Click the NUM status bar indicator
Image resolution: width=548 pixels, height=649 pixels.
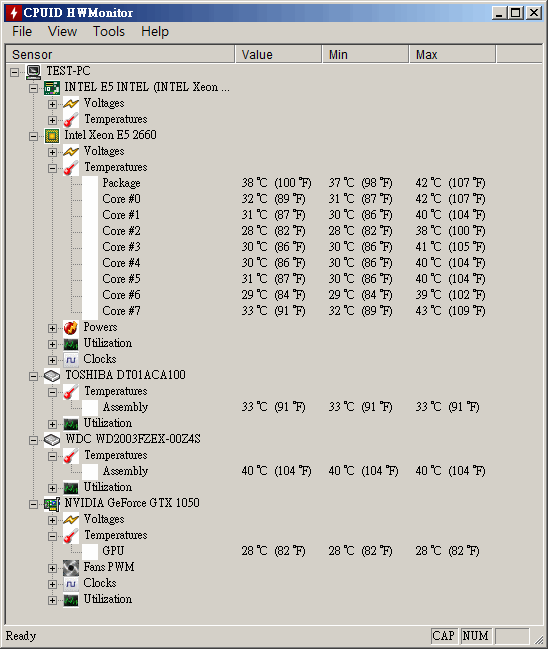[x=475, y=636]
